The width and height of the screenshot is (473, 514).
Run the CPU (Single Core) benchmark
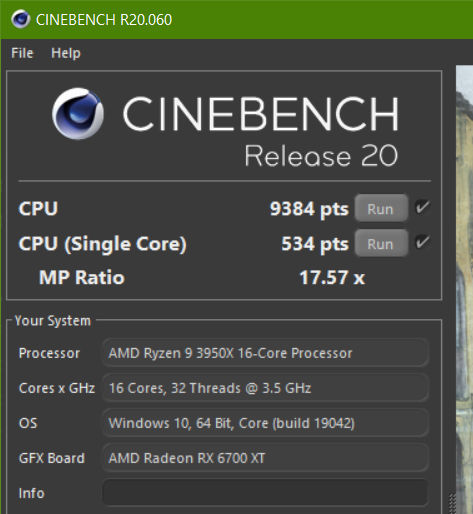[381, 244]
